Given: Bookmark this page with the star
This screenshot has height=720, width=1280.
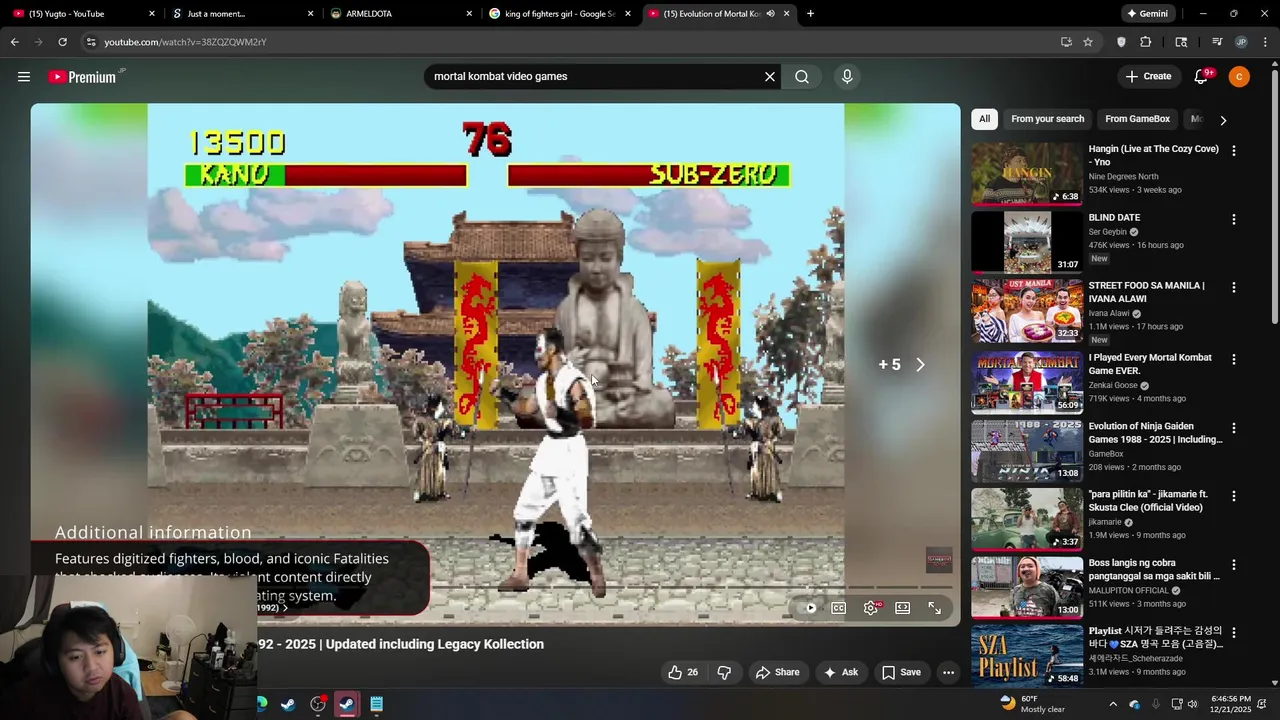Looking at the screenshot, I should click(1088, 42).
